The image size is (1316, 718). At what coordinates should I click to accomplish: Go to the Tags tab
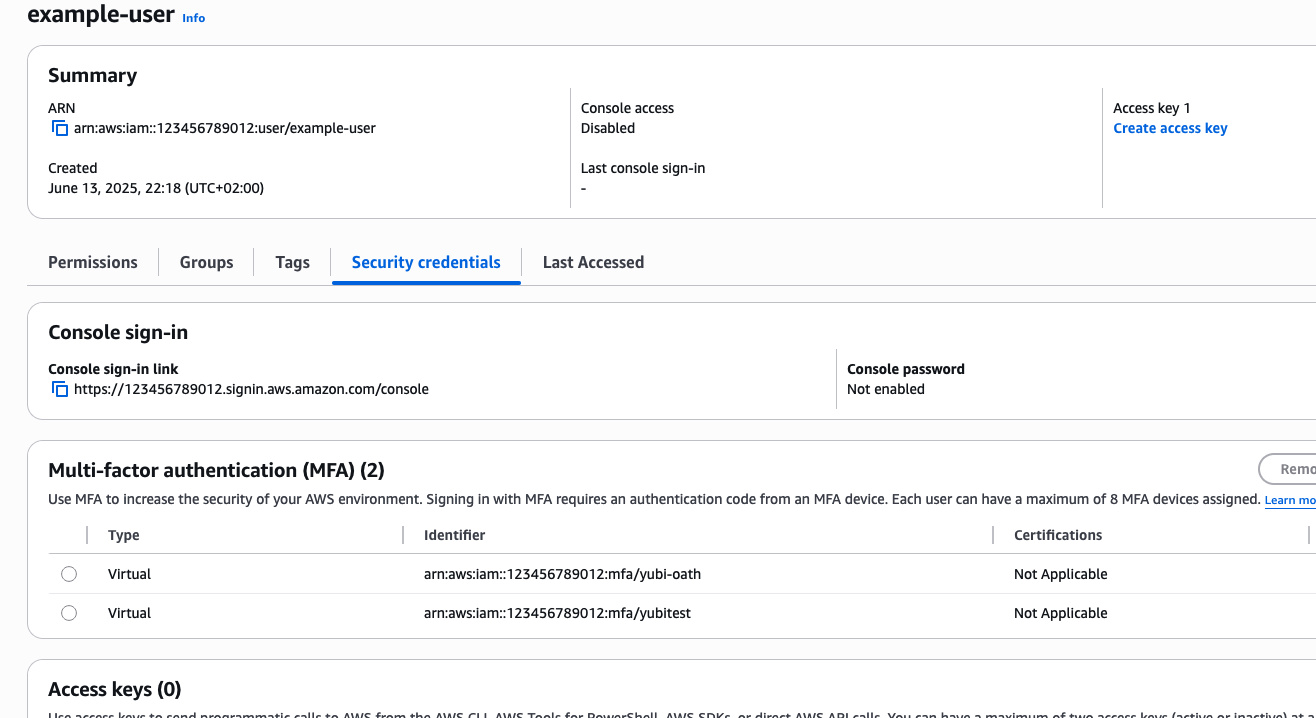point(292,262)
